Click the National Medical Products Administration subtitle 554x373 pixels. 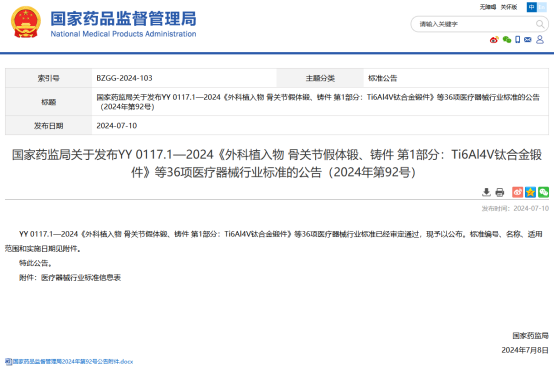click(123, 34)
